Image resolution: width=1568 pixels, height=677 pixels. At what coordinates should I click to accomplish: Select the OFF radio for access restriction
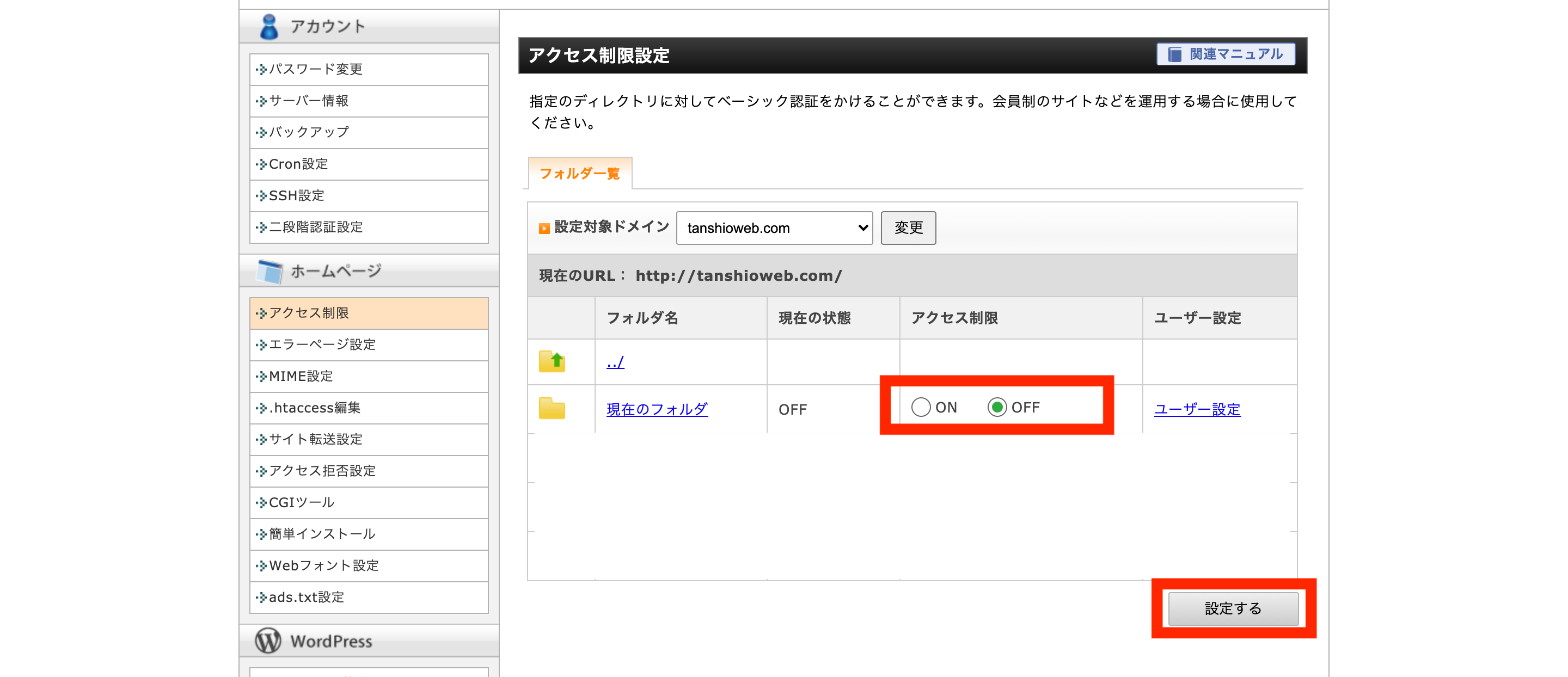[x=996, y=407]
